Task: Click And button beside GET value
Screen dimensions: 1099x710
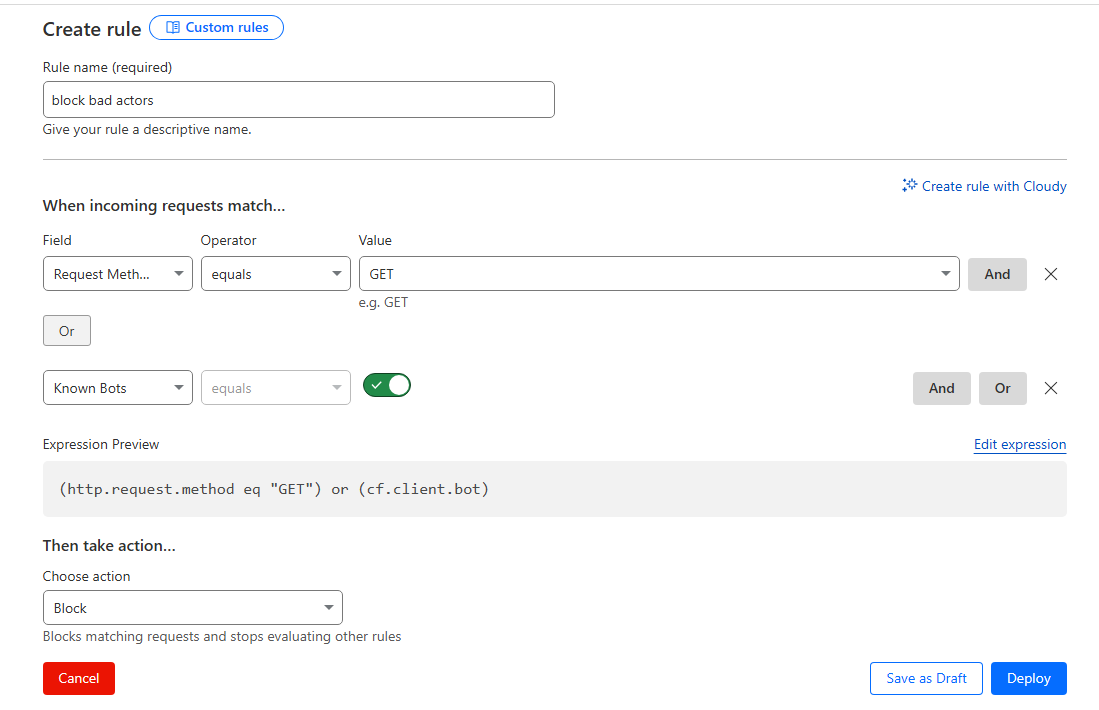Action: pos(997,274)
